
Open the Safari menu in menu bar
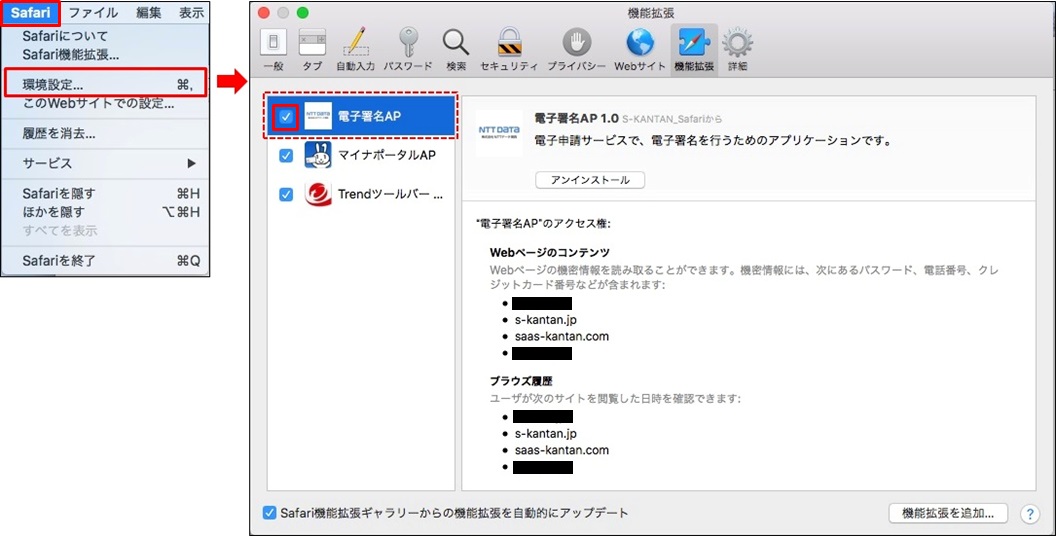[x=30, y=13]
